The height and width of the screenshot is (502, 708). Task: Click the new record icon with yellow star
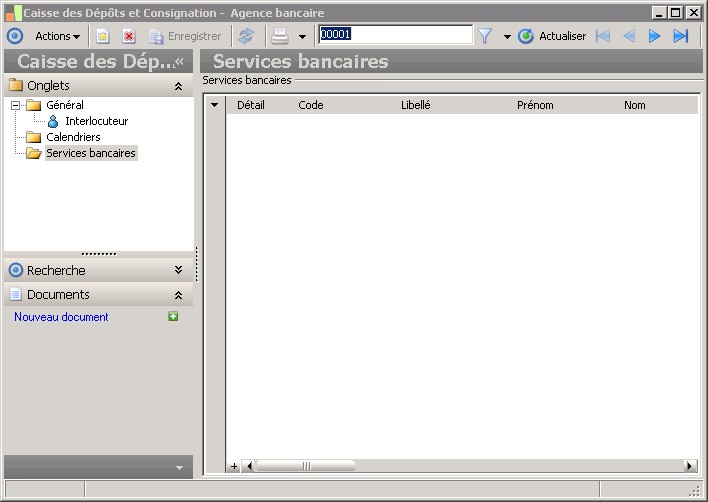coord(103,36)
